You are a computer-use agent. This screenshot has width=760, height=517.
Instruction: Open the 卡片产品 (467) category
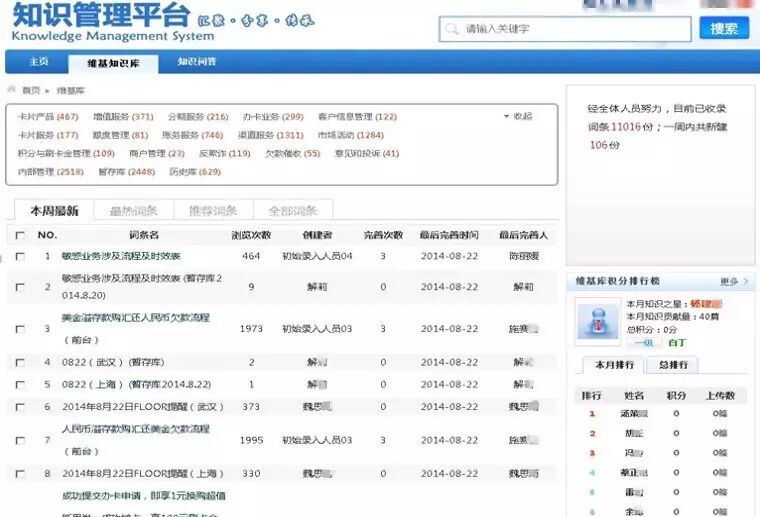coord(48,117)
